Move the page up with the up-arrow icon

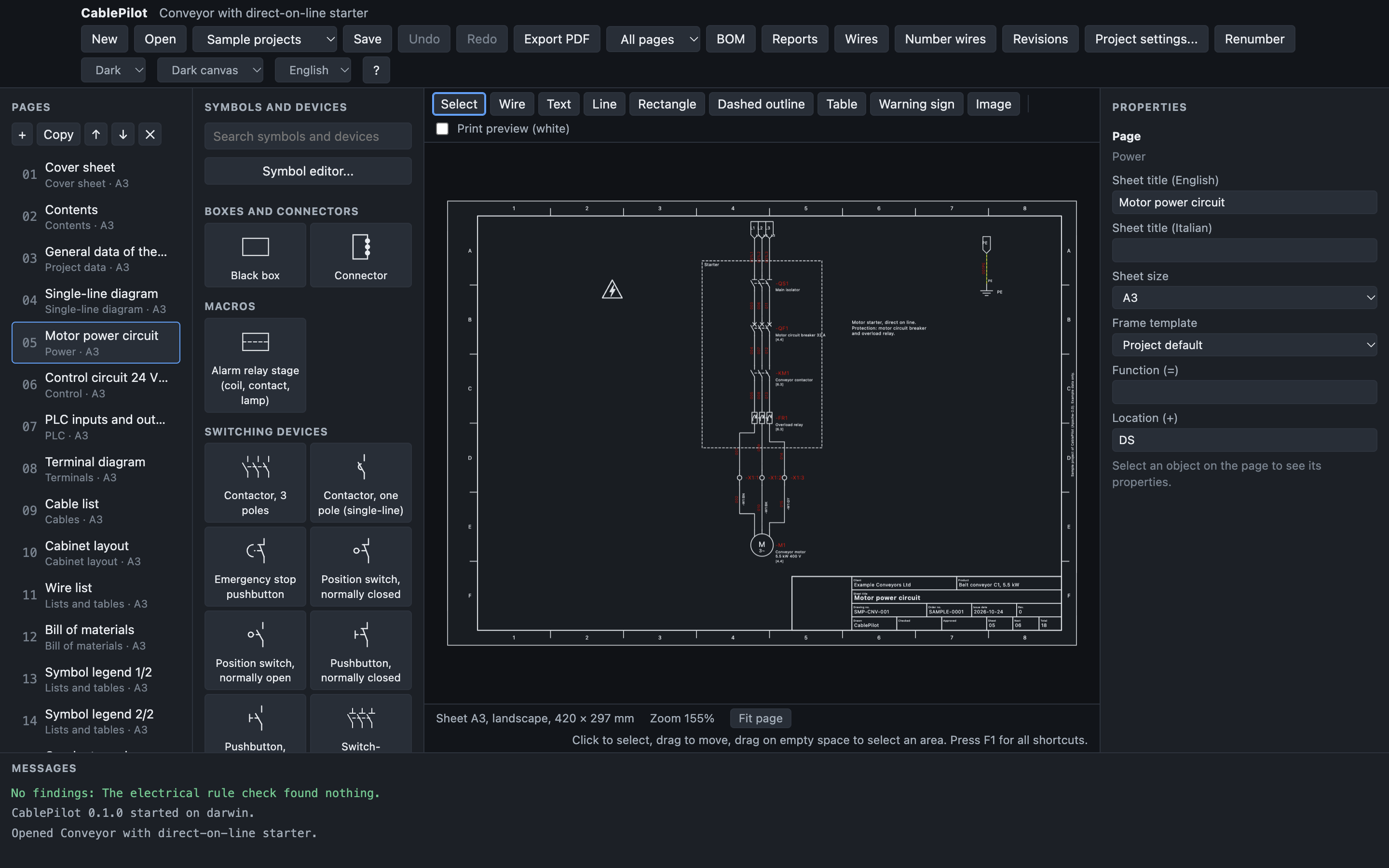[96, 135]
